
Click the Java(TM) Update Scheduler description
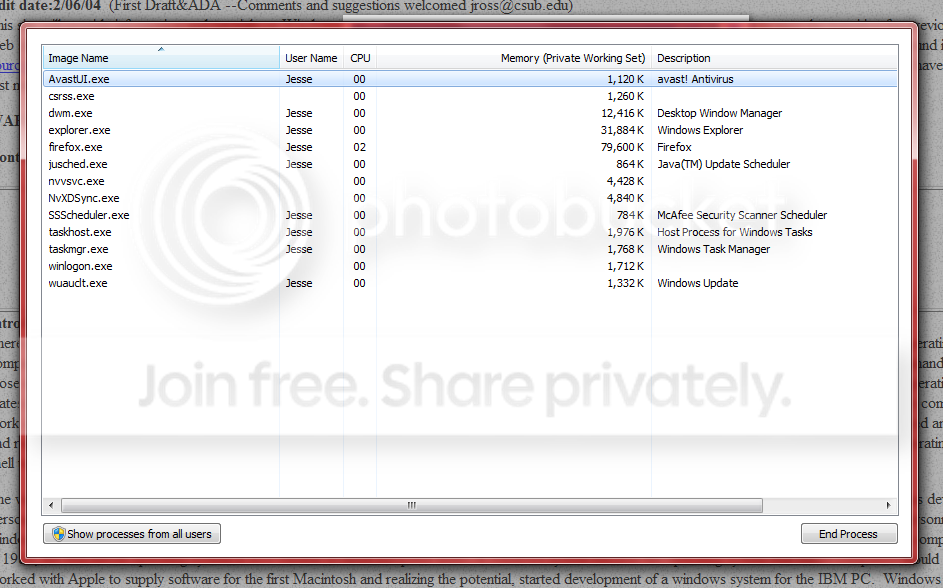(723, 164)
